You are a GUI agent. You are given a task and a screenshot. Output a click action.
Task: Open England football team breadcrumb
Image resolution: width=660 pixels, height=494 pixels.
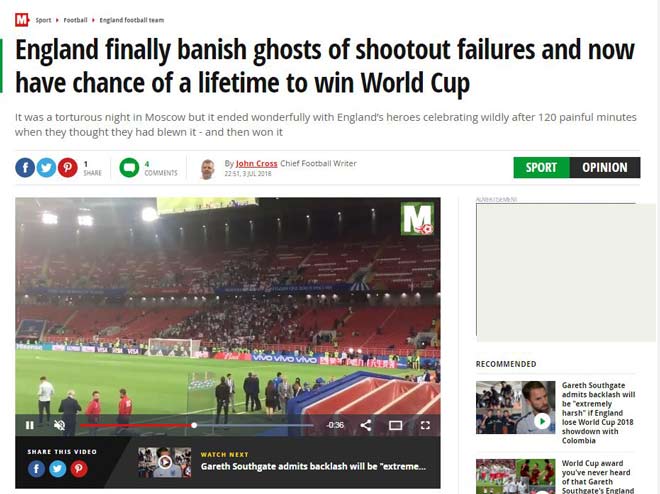point(132,20)
